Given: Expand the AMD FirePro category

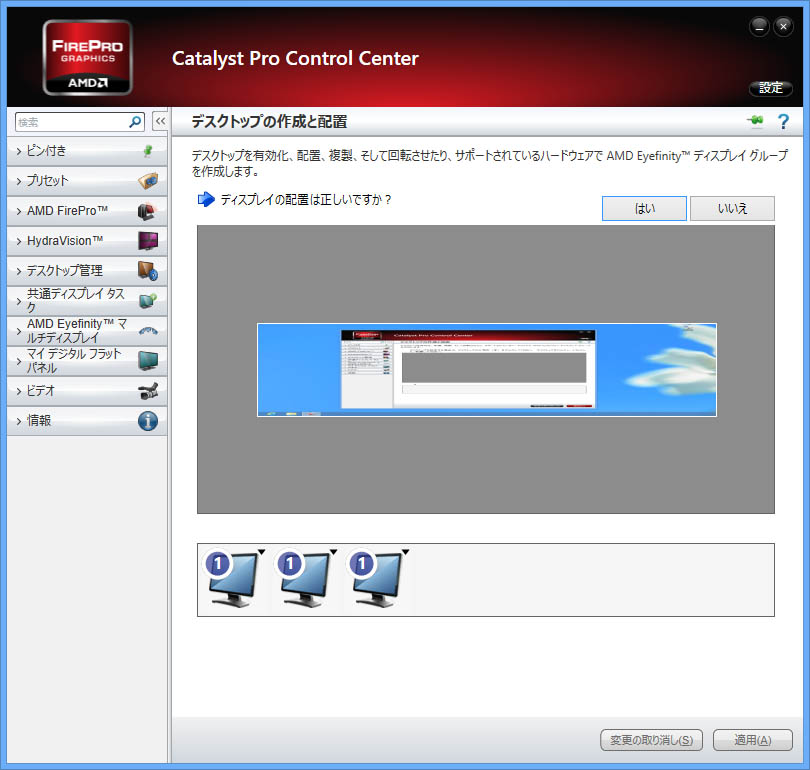Looking at the screenshot, I should pos(19,211).
